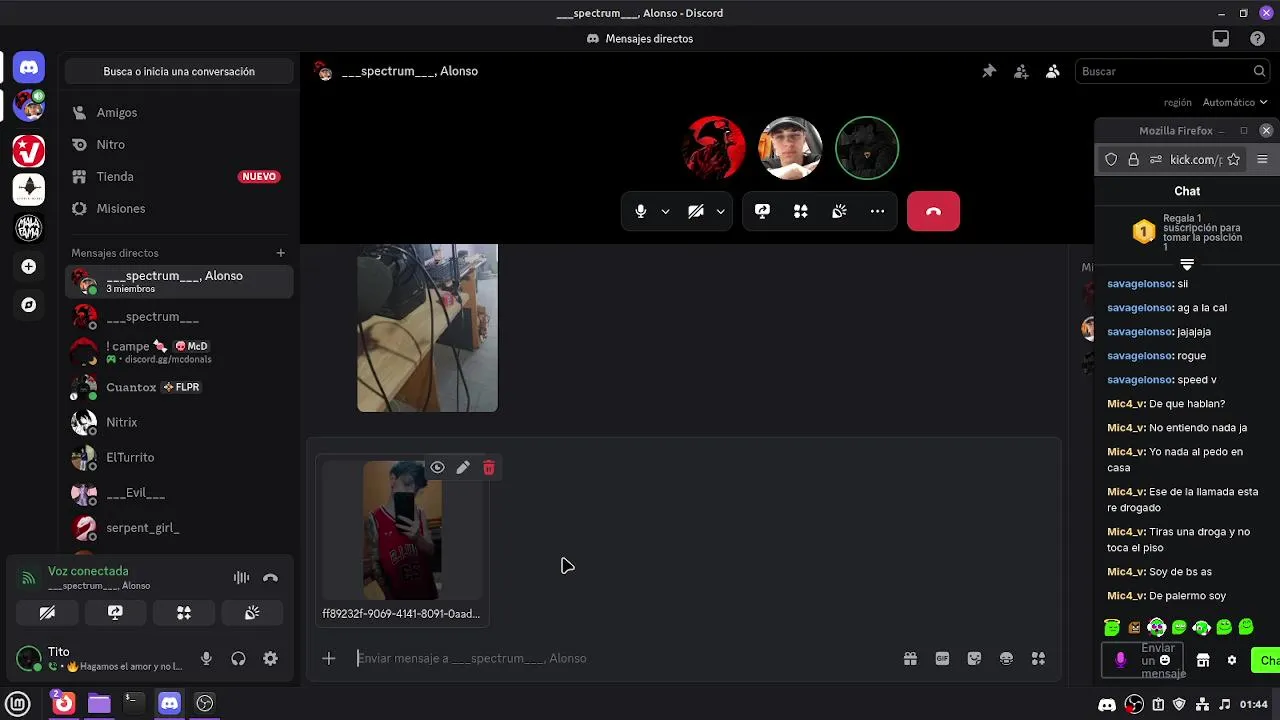The width and height of the screenshot is (1280, 720).
Task: Click Busca o inicia una conversación button
Action: coord(179,72)
